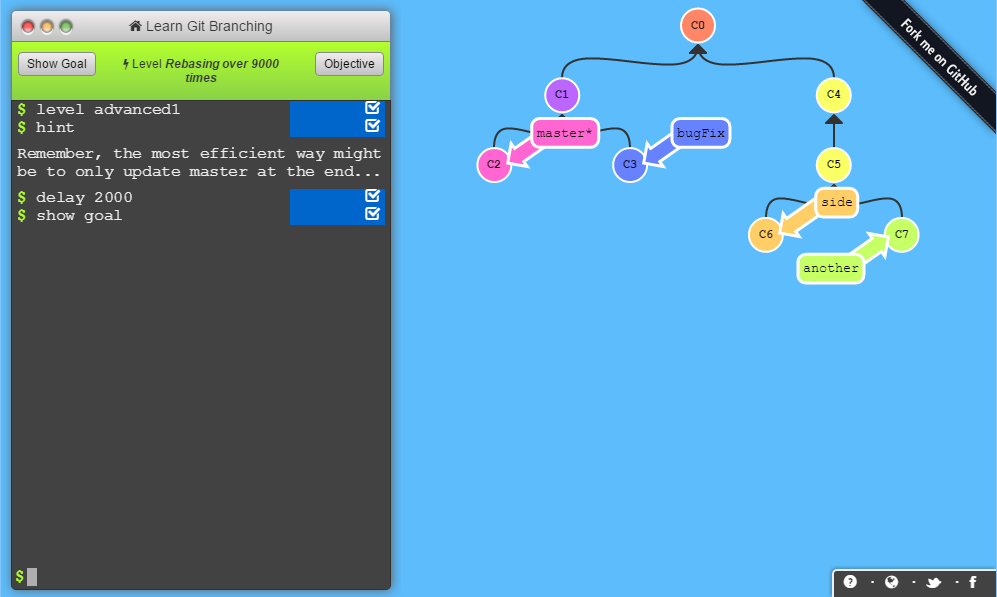Select the C4 commit node
This screenshot has width=997, height=597.
(834, 95)
